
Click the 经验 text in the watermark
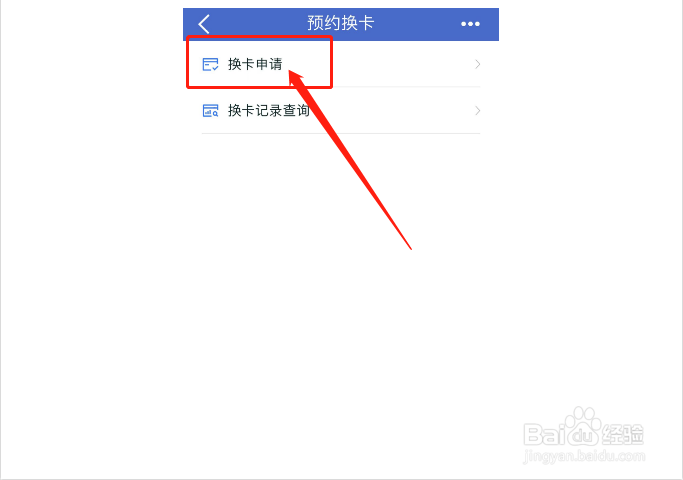pyautogui.click(x=623, y=434)
